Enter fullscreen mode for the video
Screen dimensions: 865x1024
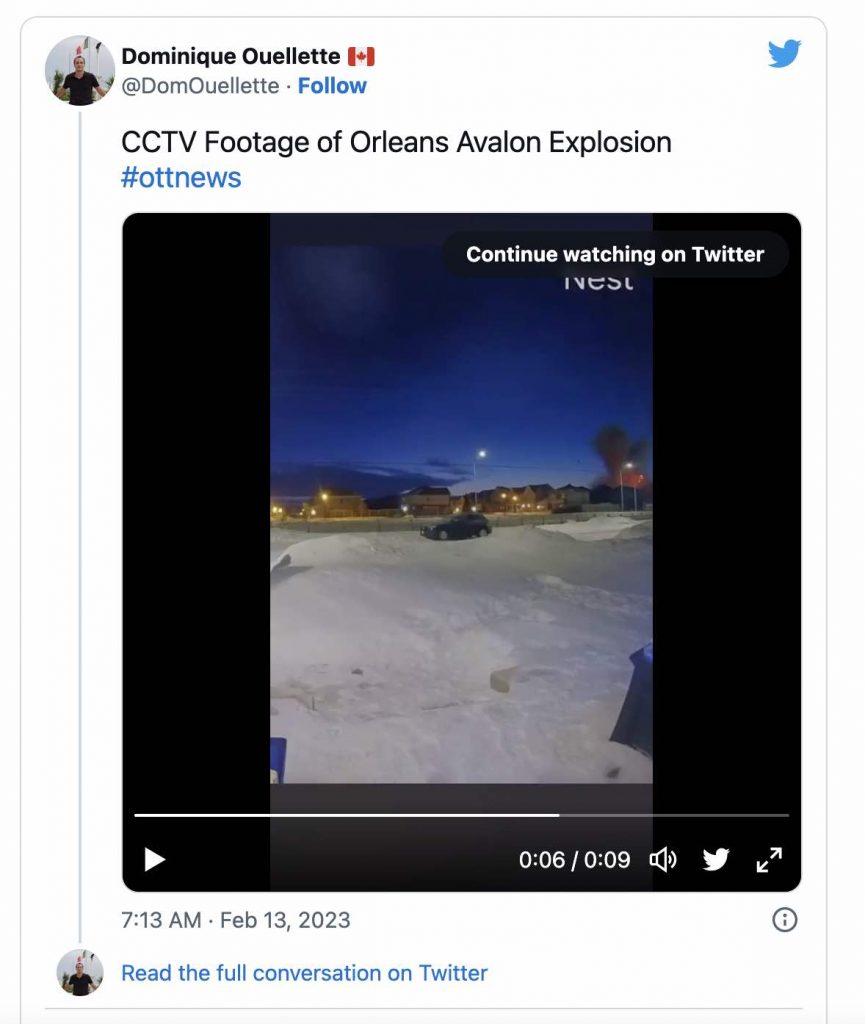pos(769,859)
